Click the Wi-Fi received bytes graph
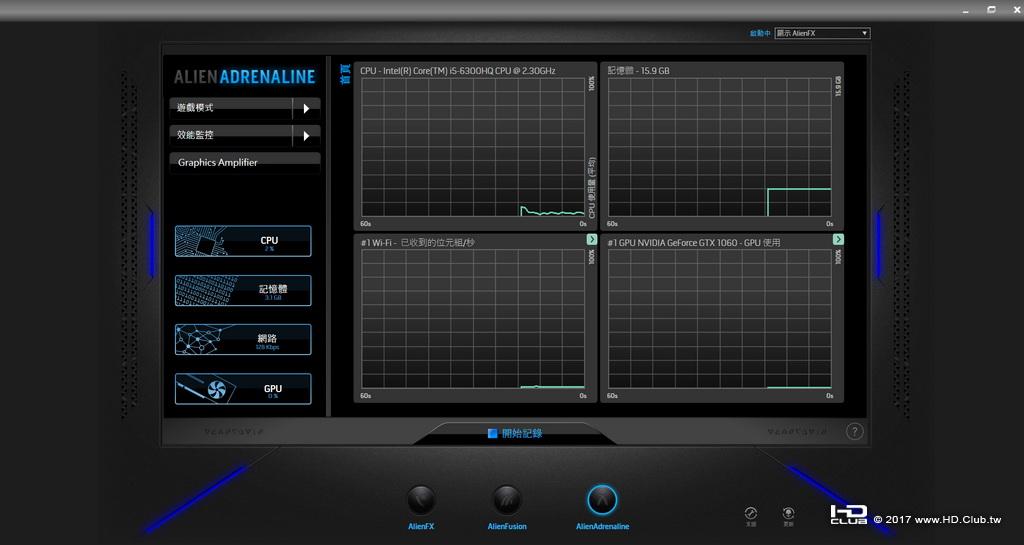This screenshot has width=1024, height=545. (475, 318)
